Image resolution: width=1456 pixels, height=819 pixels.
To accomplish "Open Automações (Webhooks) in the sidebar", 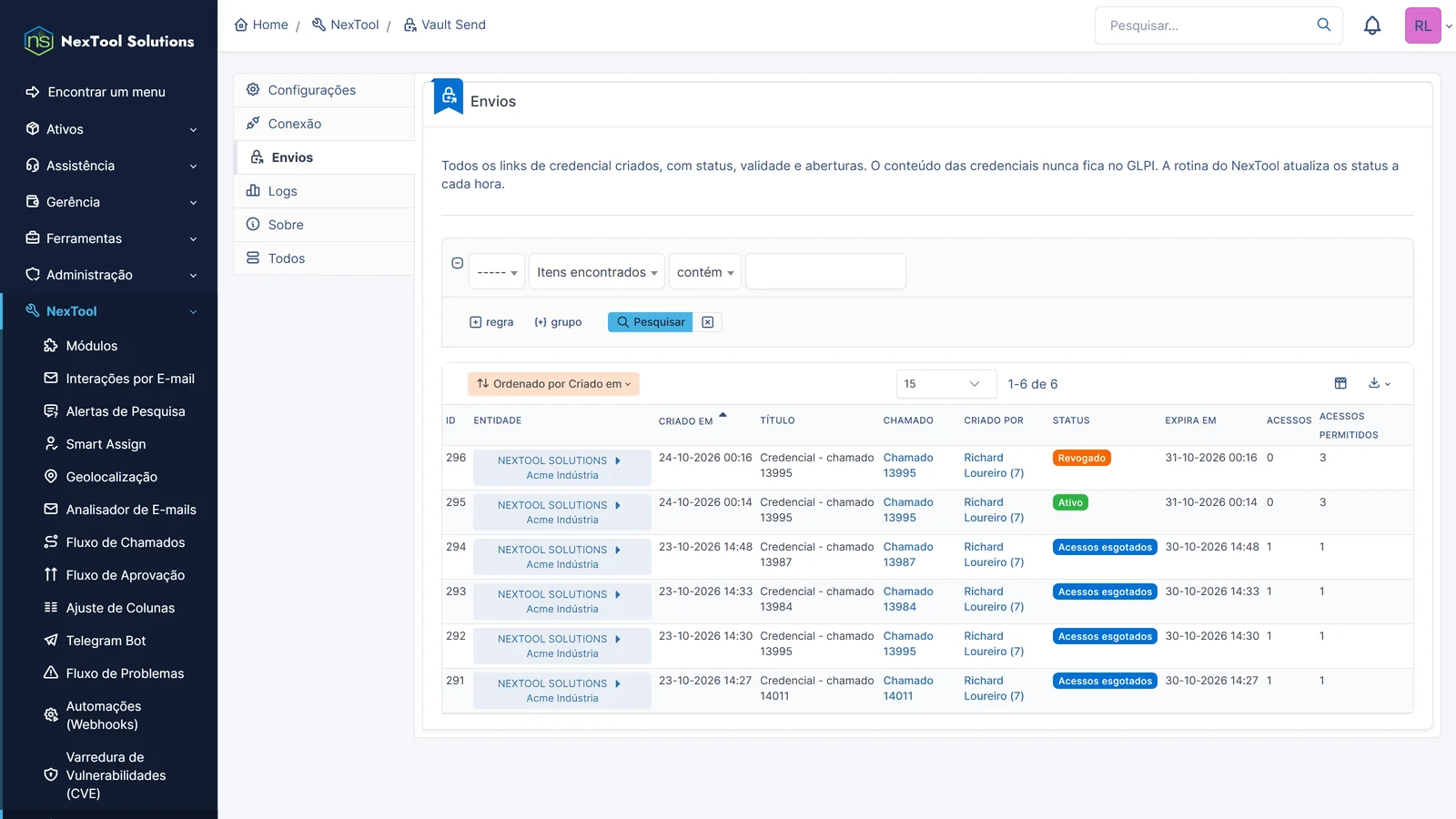I will 103,715.
